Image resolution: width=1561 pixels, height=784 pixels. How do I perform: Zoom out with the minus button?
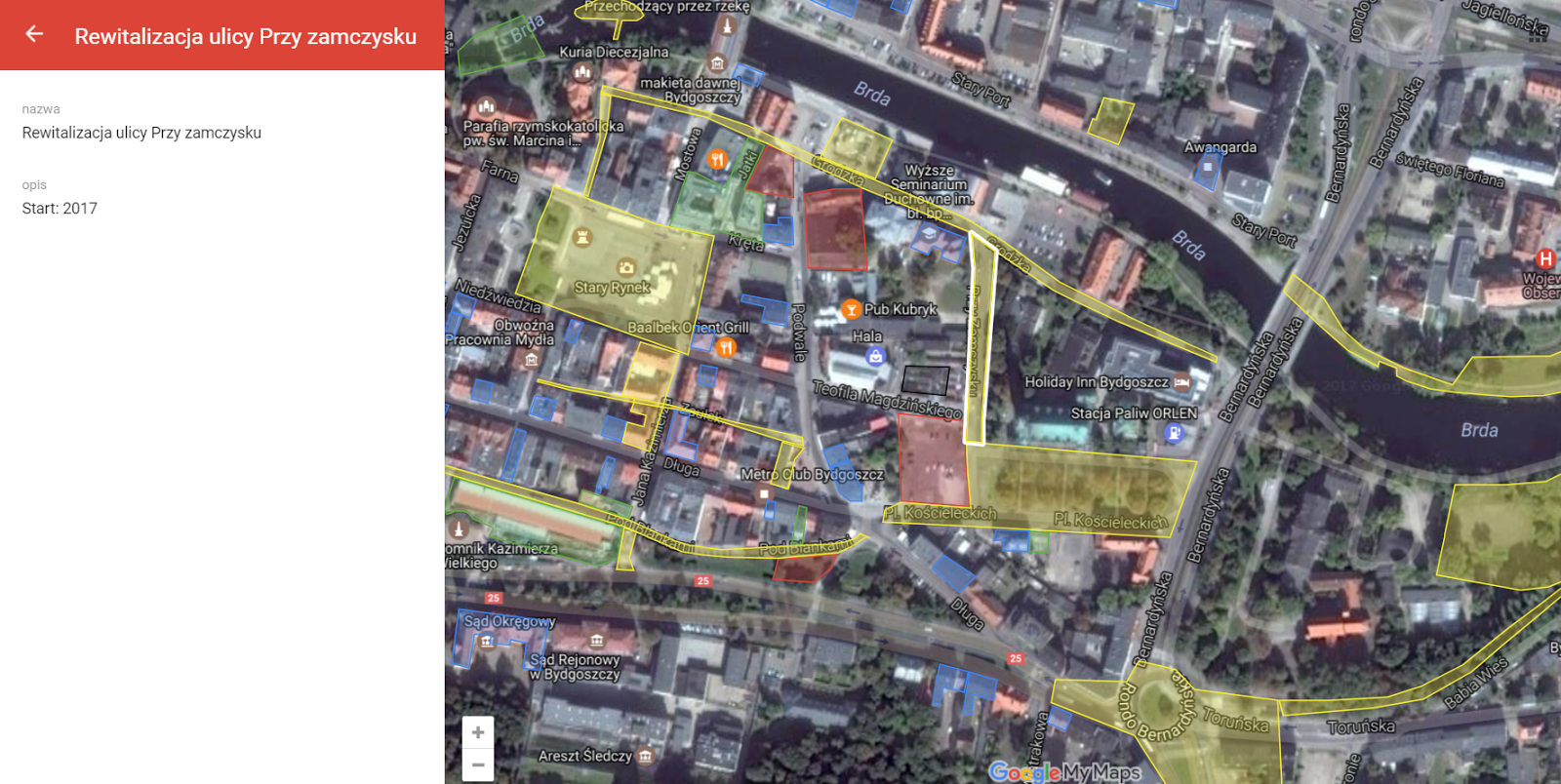coord(478,765)
